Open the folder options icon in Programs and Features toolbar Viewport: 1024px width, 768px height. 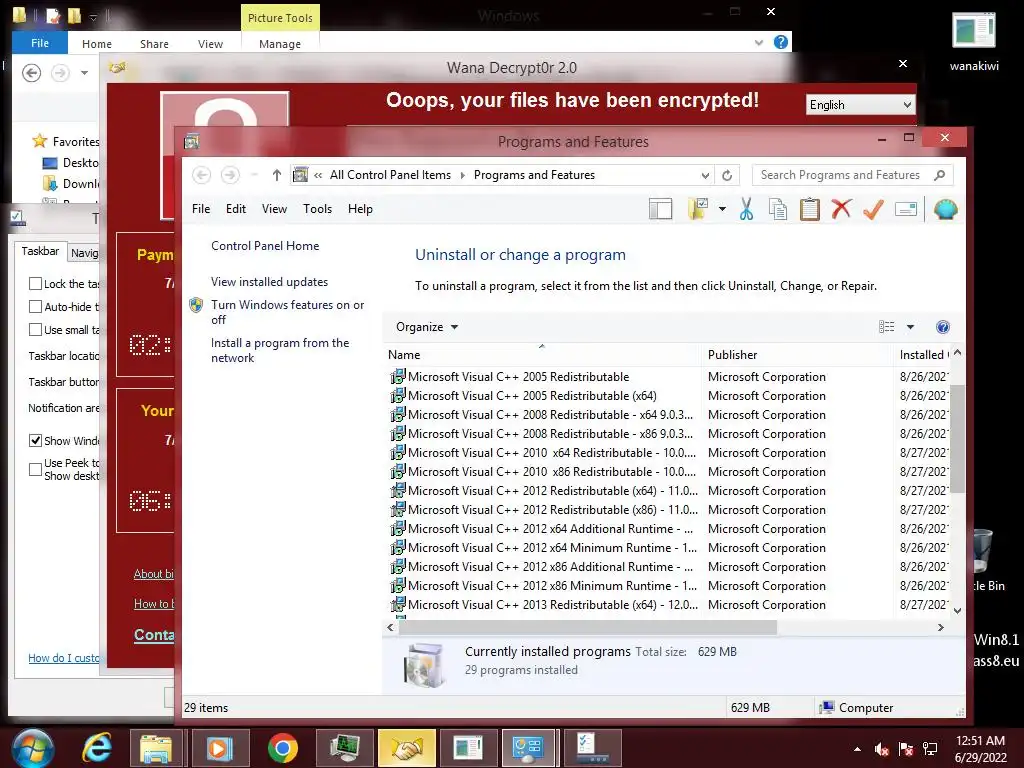point(698,209)
